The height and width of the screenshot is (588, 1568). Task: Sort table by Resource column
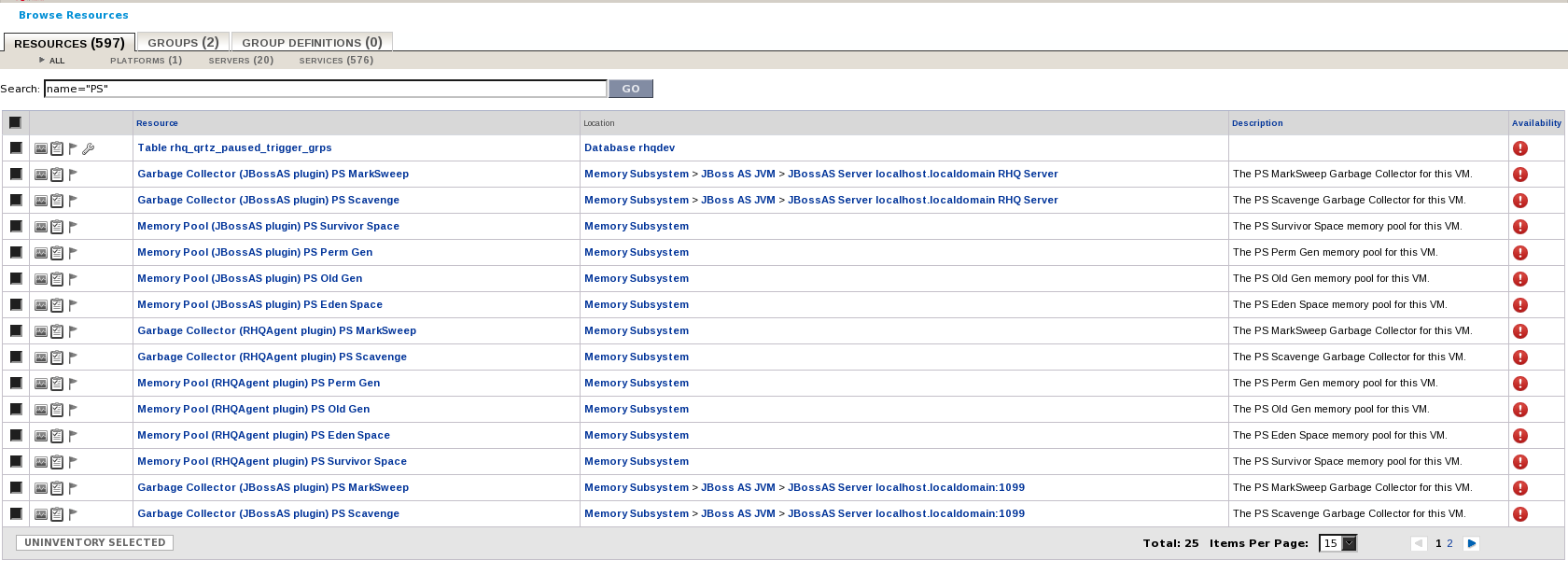pos(157,123)
